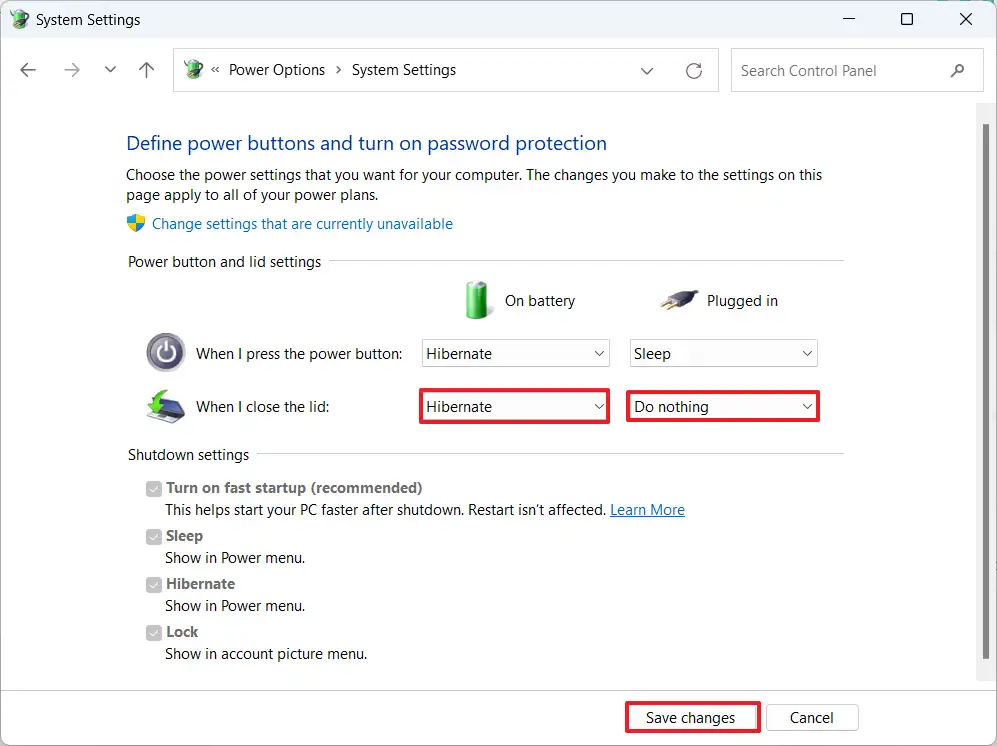Image resolution: width=997 pixels, height=746 pixels.
Task: Select System Settings in the breadcrumb
Action: [404, 70]
